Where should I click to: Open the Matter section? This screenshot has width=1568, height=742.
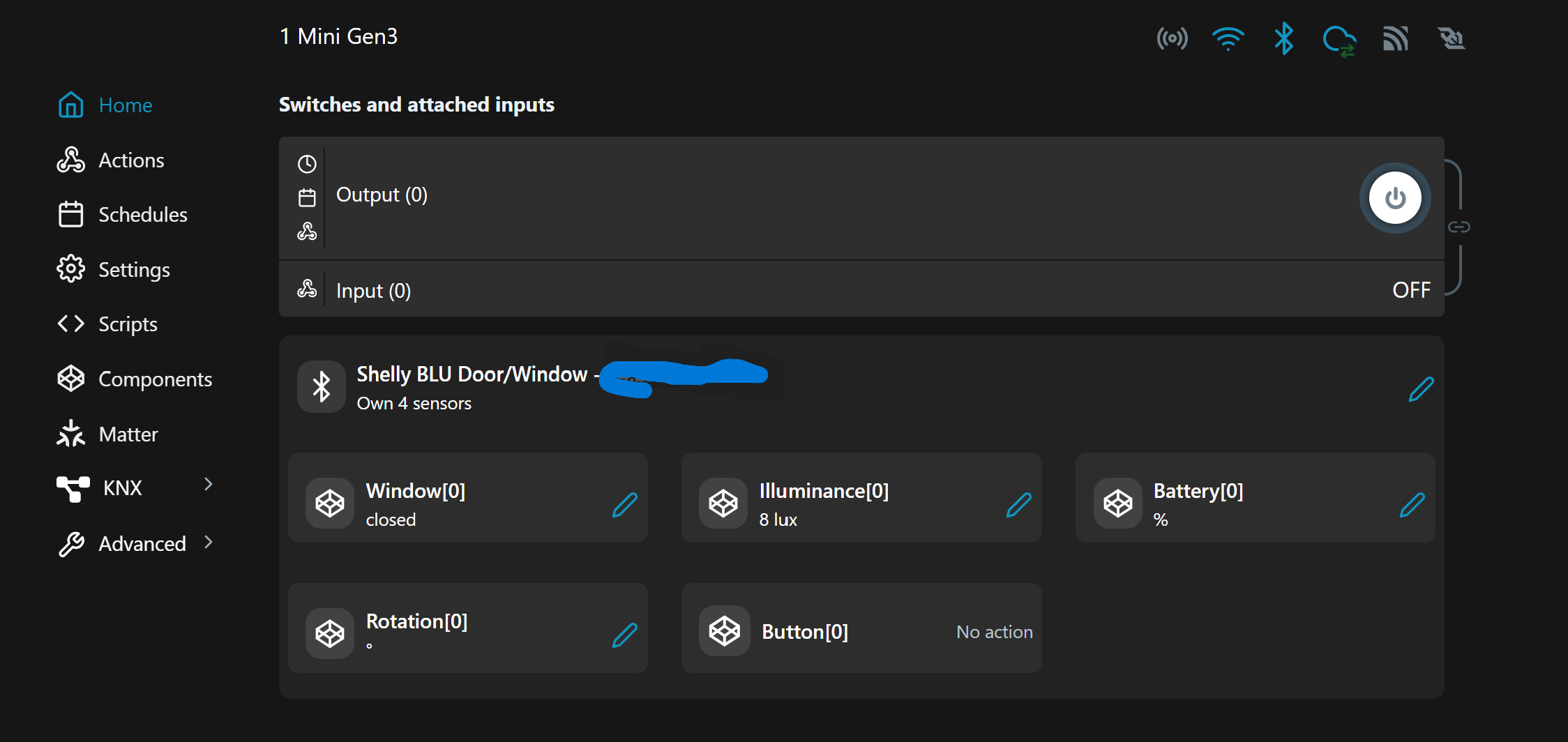tap(108, 434)
